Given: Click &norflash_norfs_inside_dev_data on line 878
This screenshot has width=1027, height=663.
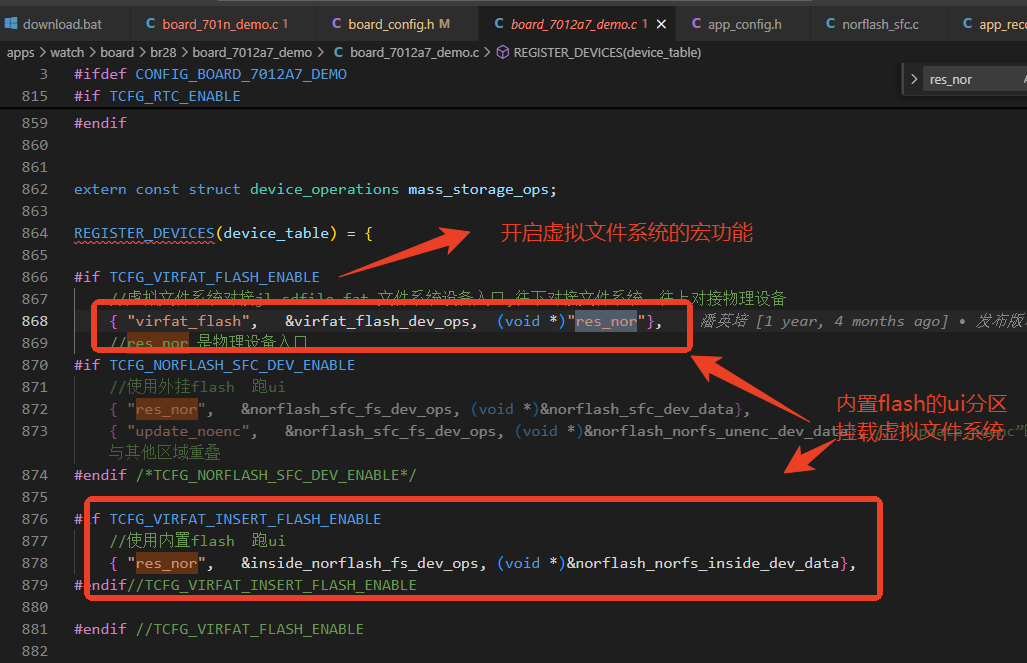Looking at the screenshot, I should click(x=703, y=563).
